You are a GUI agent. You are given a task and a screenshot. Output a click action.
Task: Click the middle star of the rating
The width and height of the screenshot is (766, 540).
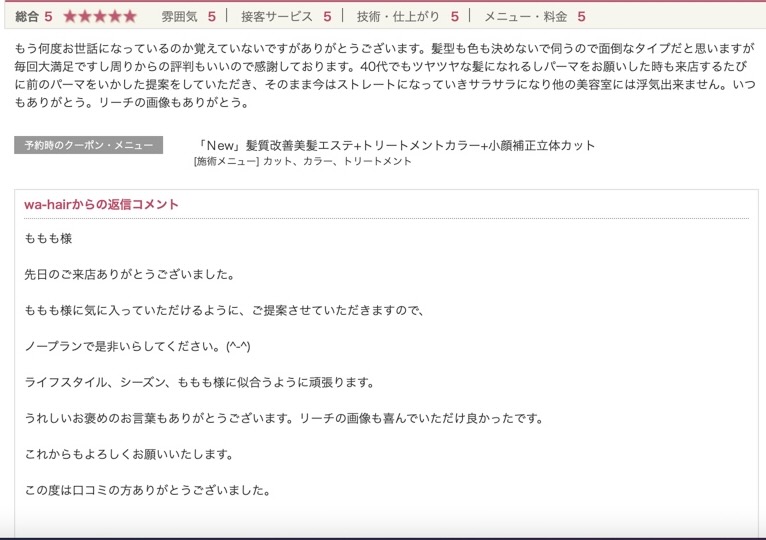[x=100, y=17]
